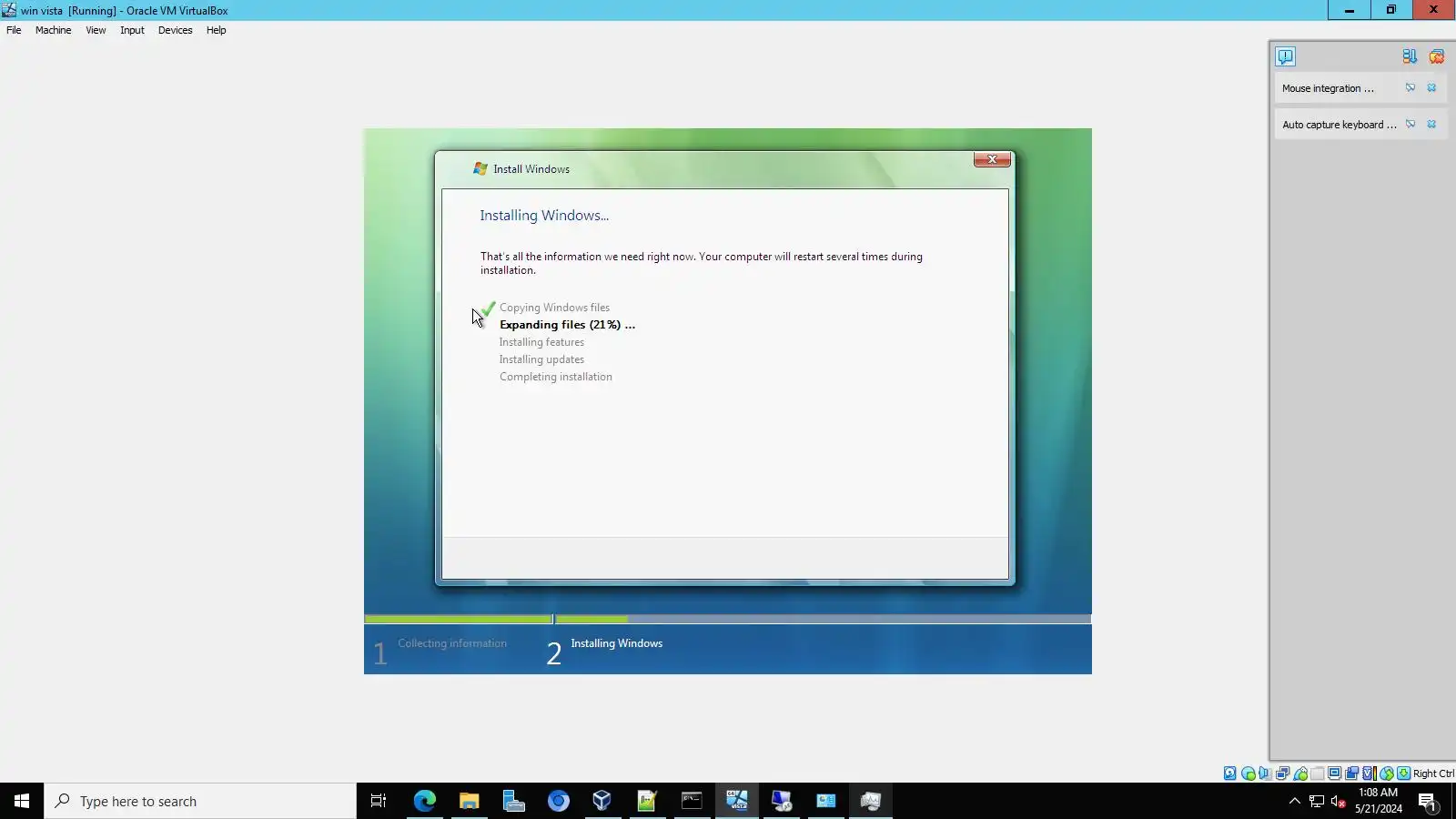The image size is (1456, 819).
Task: Click the network adapter status icon
Action: pos(1283,773)
